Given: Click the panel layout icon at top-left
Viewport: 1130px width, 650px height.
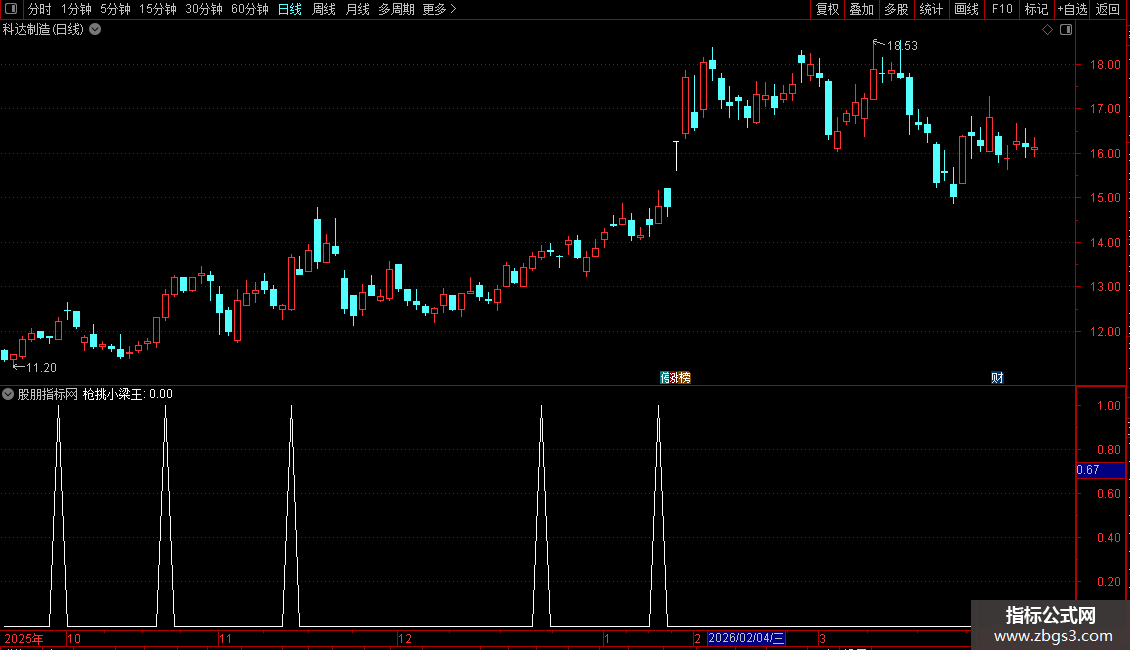Looking at the screenshot, I should click(11, 9).
